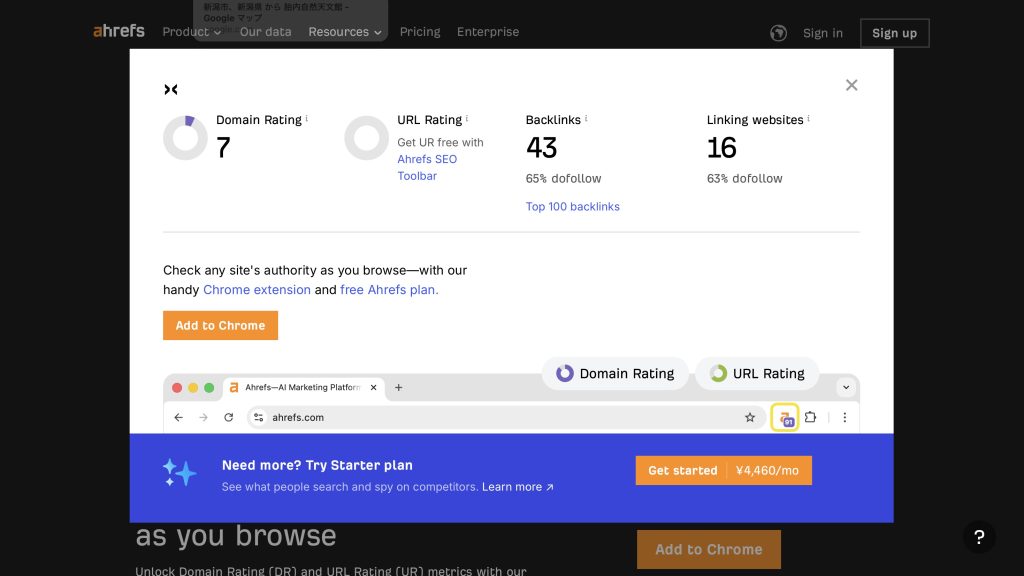Image resolution: width=1024 pixels, height=576 pixels.
Task: Click the Backlinks info icon
Action: coord(586,119)
